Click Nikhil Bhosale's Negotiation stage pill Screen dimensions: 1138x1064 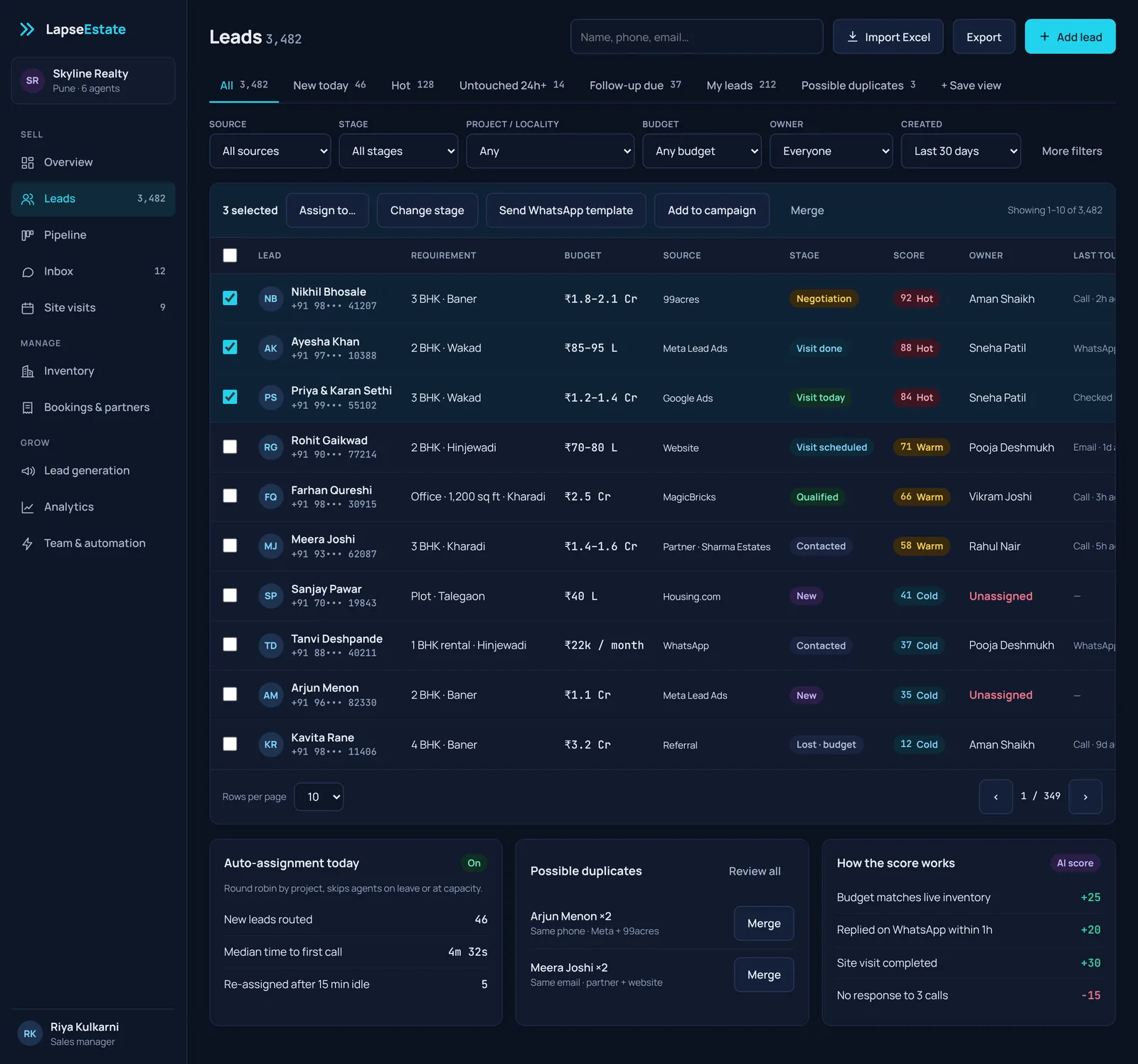pos(824,299)
